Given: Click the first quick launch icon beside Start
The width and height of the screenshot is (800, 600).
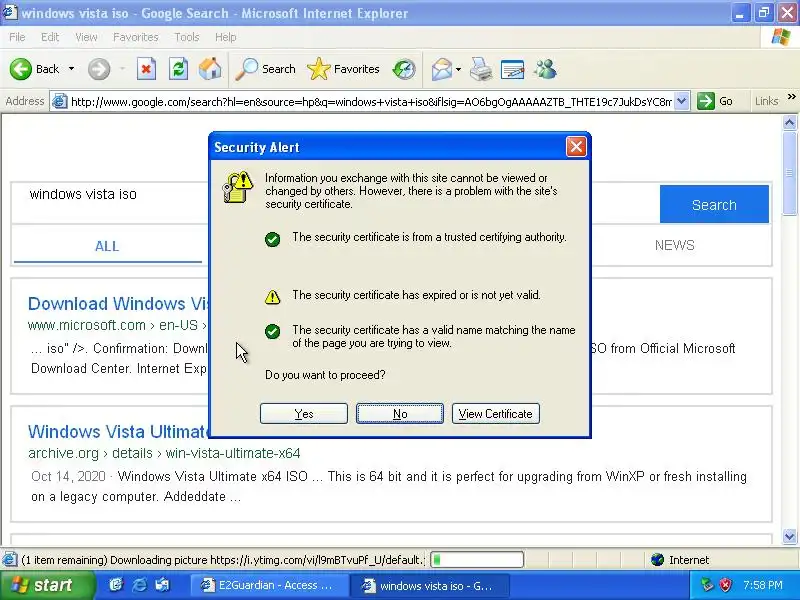Looking at the screenshot, I should click(116, 585).
